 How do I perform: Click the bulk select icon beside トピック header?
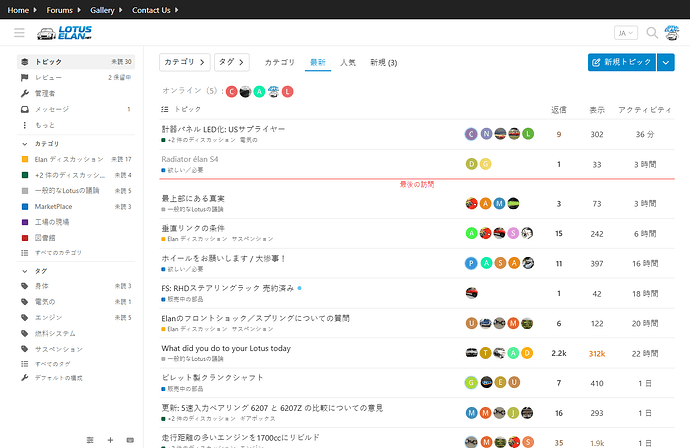click(x=165, y=109)
